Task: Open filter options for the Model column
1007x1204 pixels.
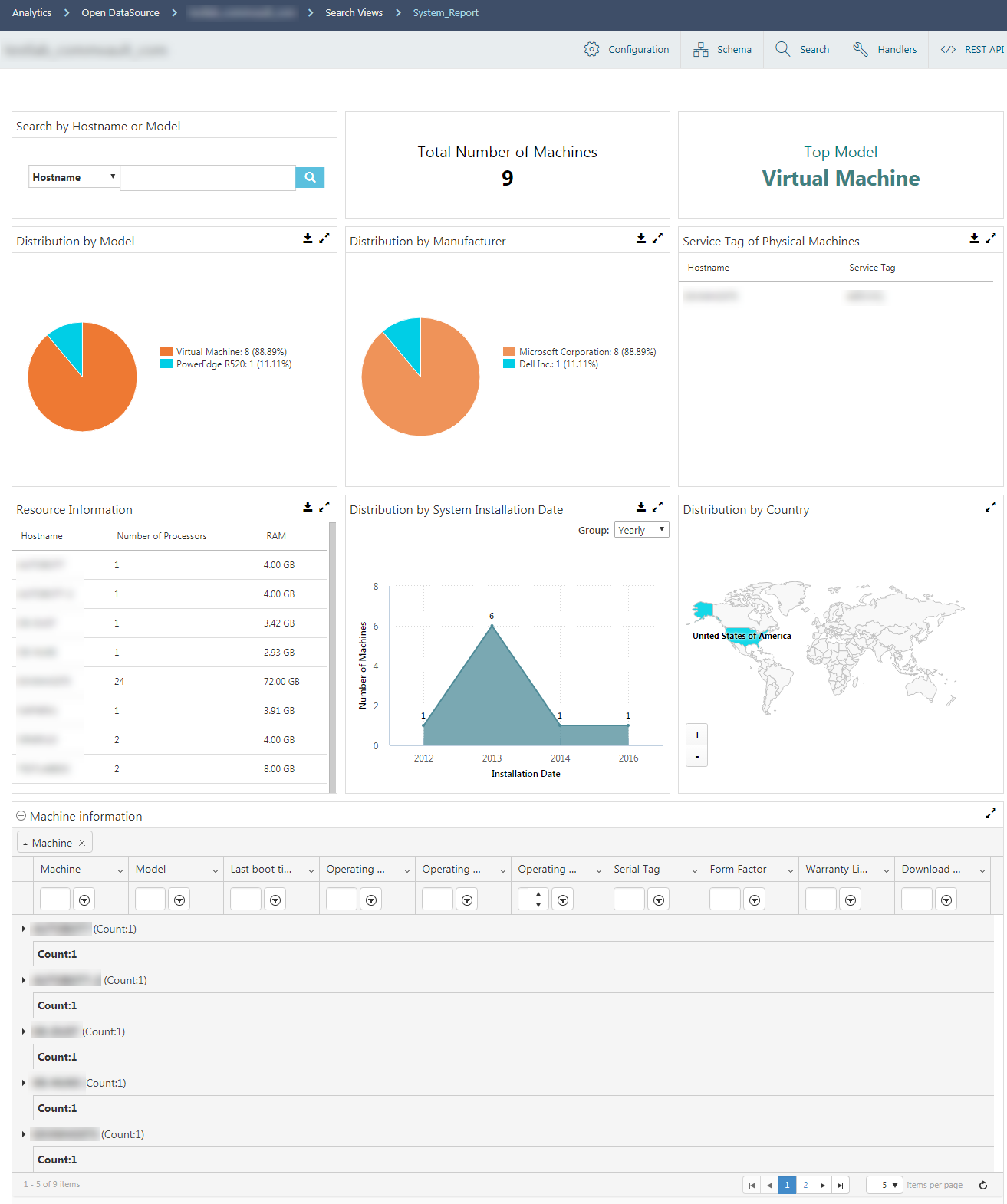Action: (179, 900)
